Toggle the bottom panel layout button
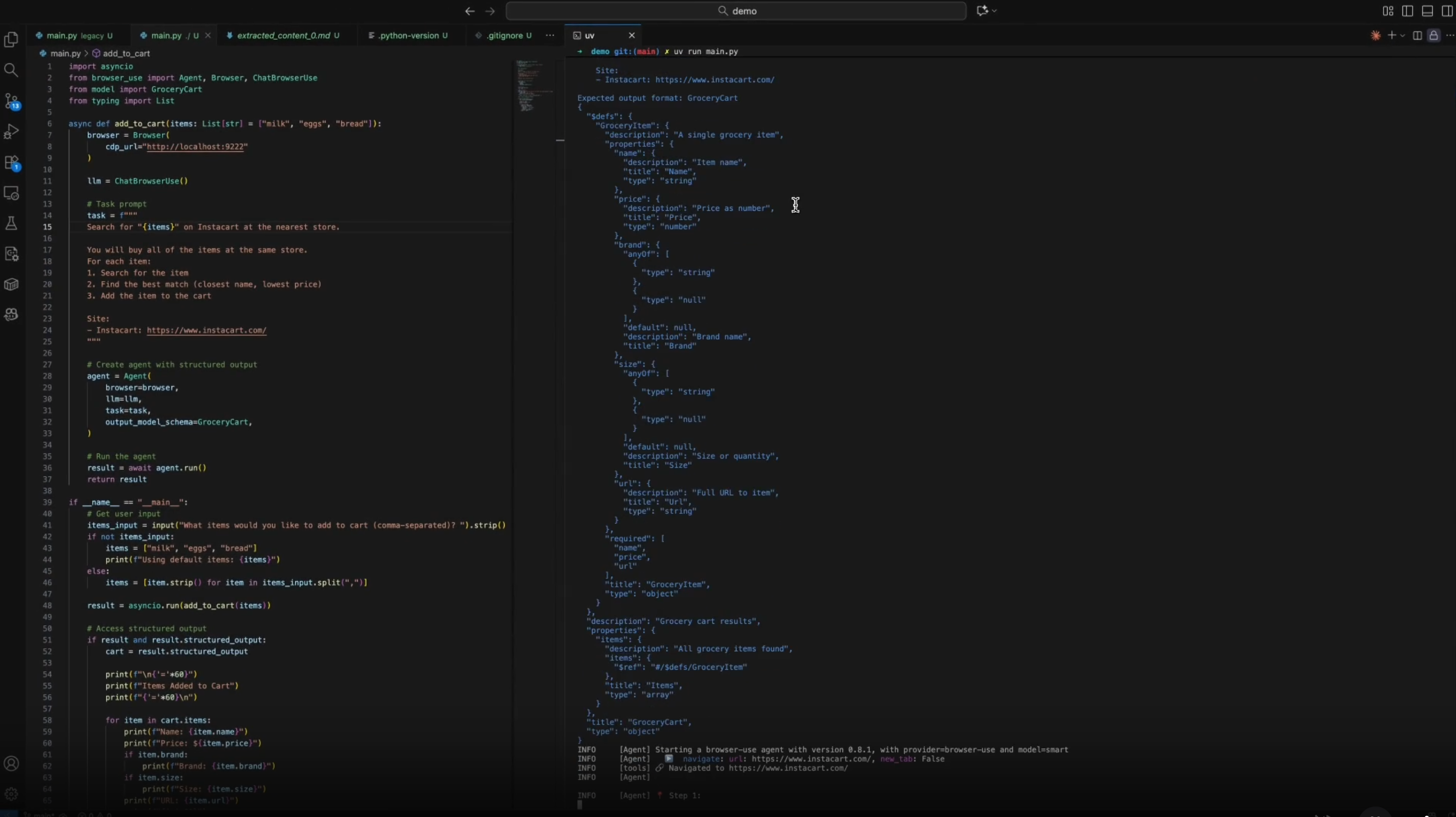Viewport: 1456px width, 817px height. pos(1427,11)
